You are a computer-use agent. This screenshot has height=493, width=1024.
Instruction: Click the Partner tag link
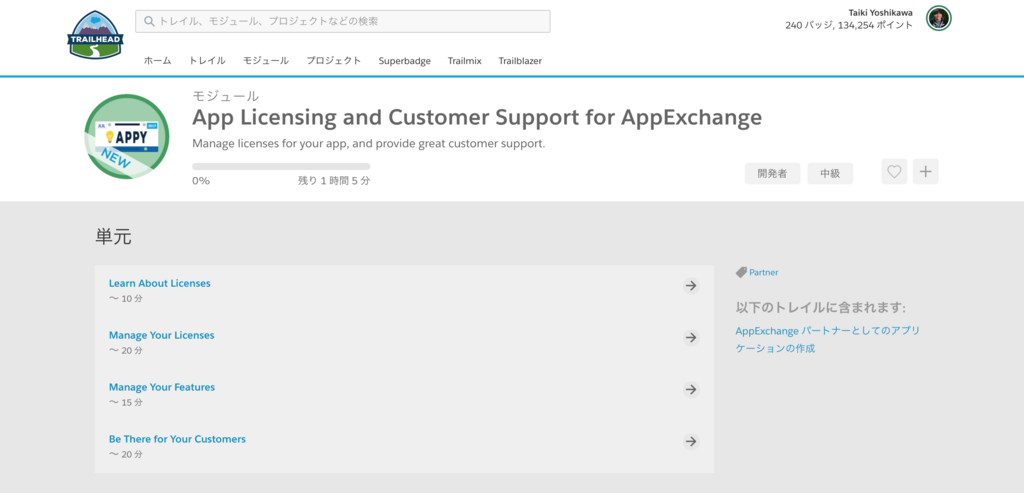coord(763,272)
